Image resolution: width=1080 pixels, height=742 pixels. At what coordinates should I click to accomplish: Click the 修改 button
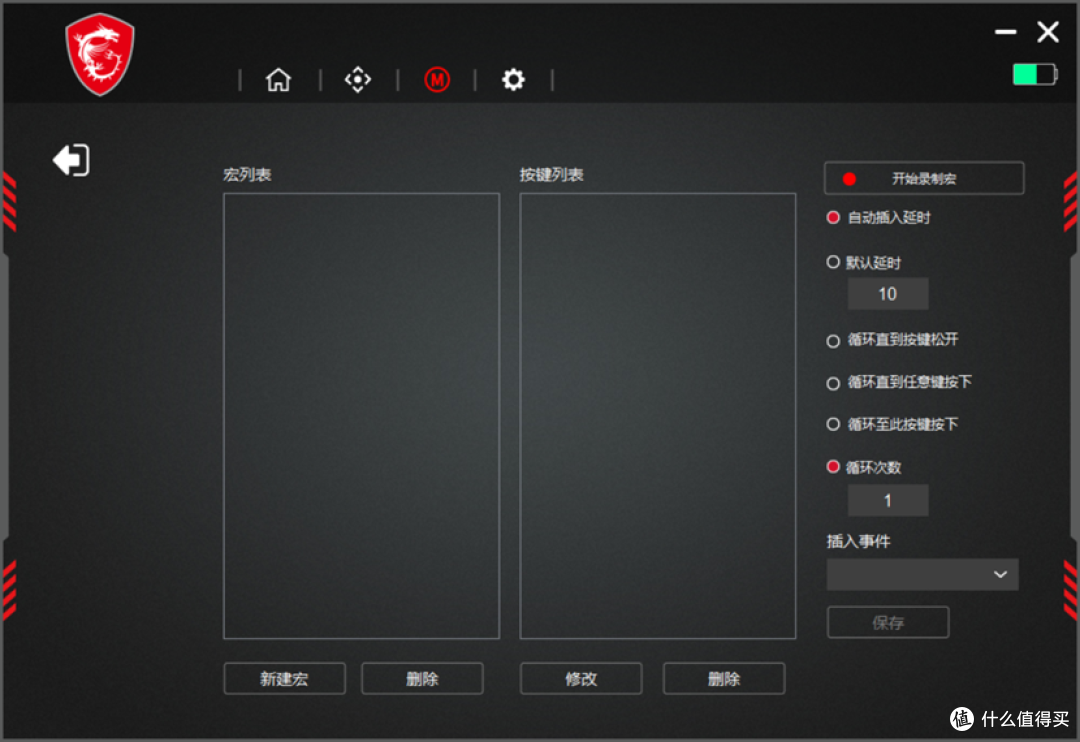coord(581,679)
